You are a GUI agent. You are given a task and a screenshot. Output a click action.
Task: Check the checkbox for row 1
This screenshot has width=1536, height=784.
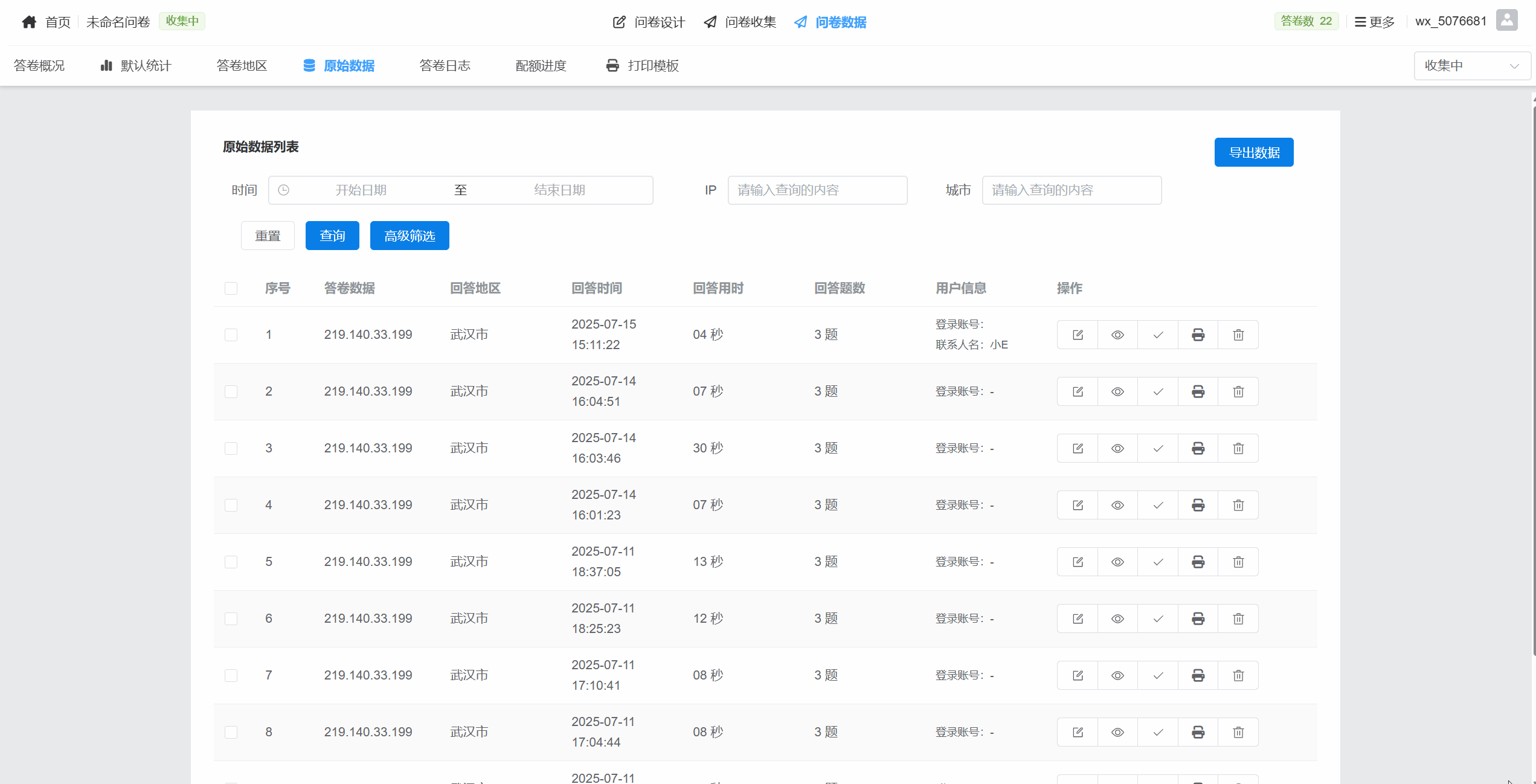click(x=231, y=335)
